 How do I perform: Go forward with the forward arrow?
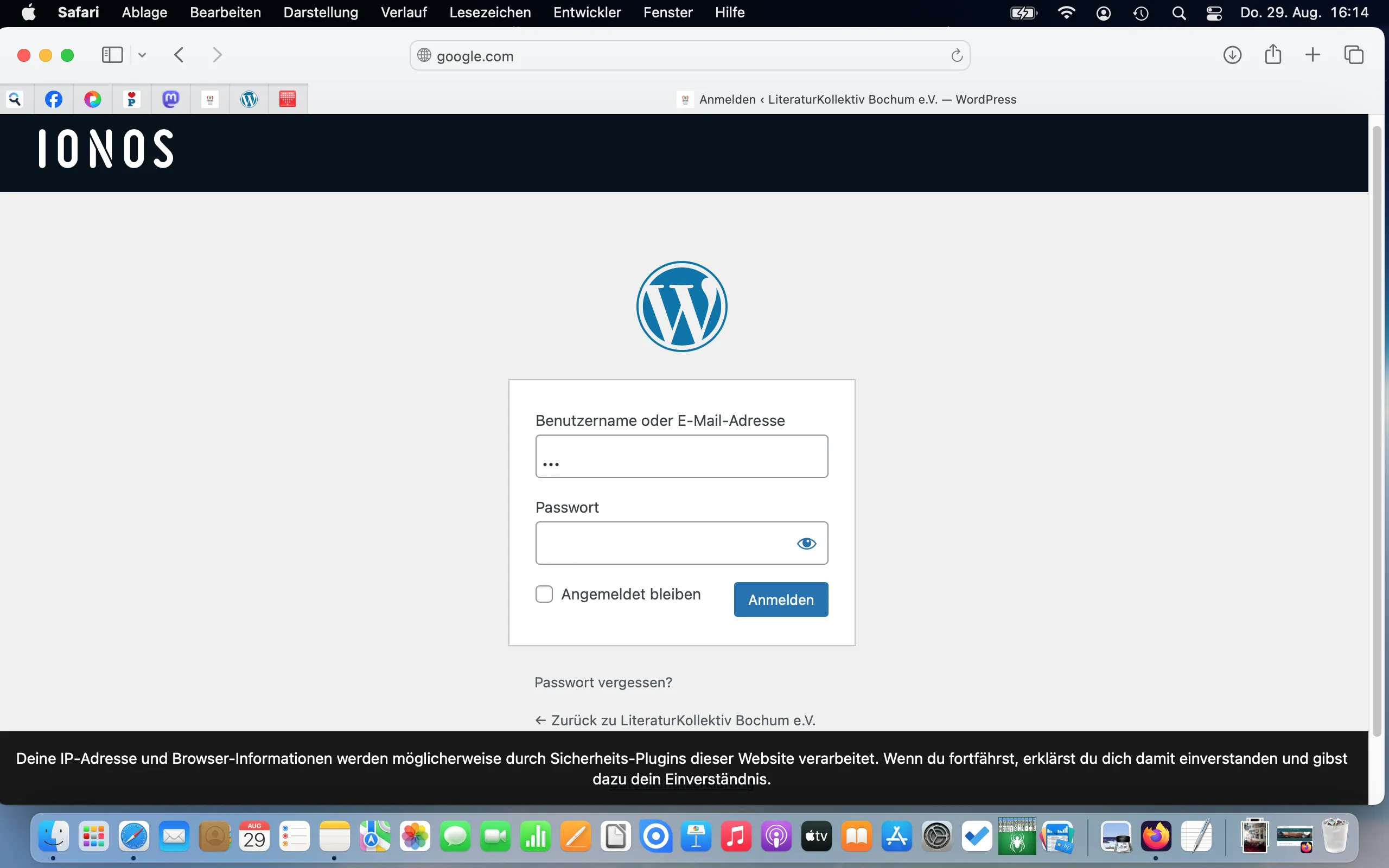217,55
